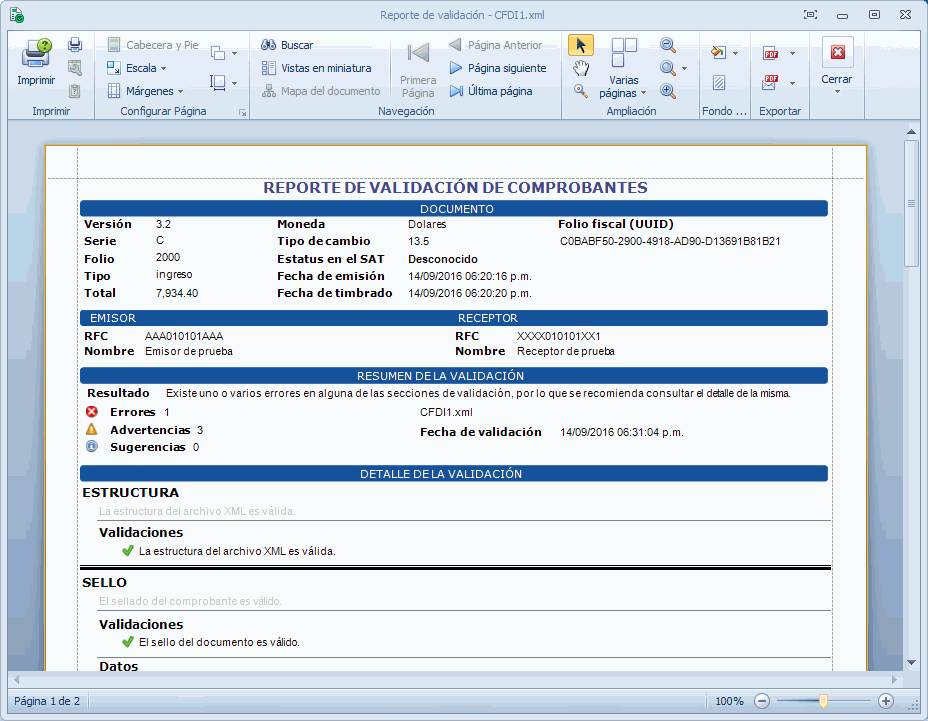
Task: Open the page color dropdown arrow
Action: pyautogui.click(x=736, y=53)
